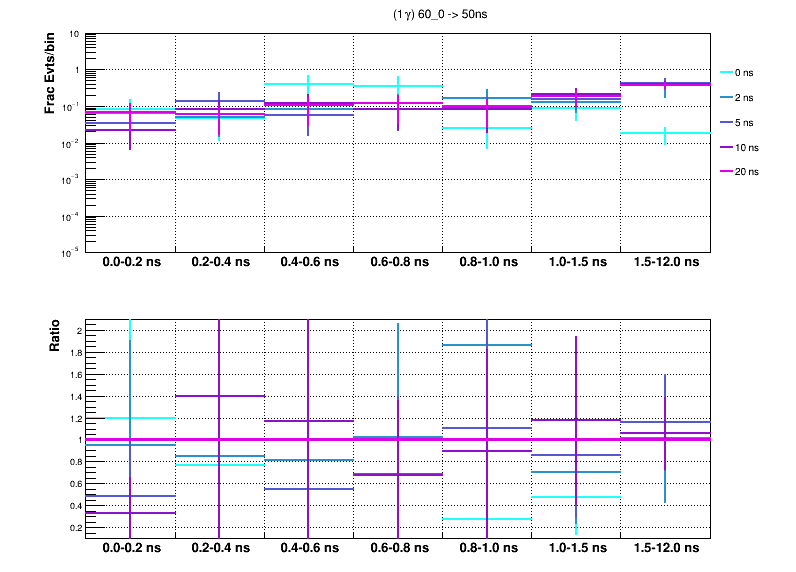Image resolution: width=796 pixels, height=572 pixels.
Task: Click the top panel's 1.5-12.0 ns bin label
Action: 666,263
